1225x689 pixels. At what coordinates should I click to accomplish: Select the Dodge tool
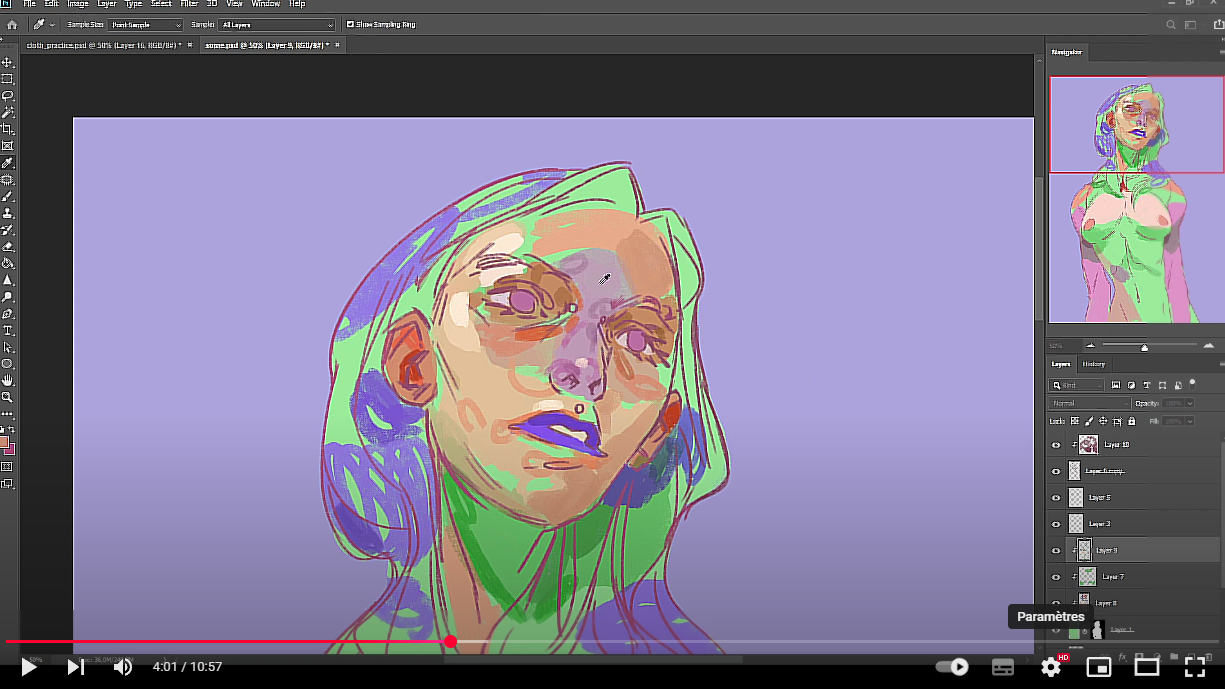[8, 297]
